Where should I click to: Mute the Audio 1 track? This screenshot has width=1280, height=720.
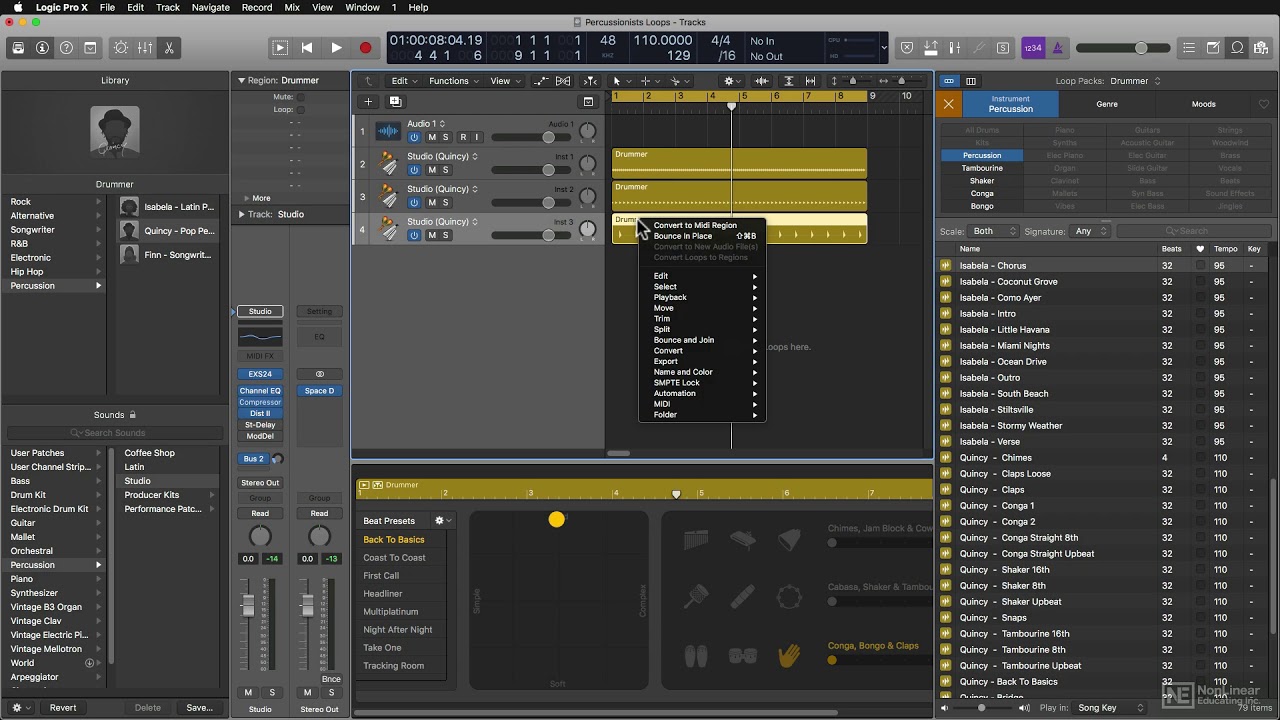(x=432, y=137)
